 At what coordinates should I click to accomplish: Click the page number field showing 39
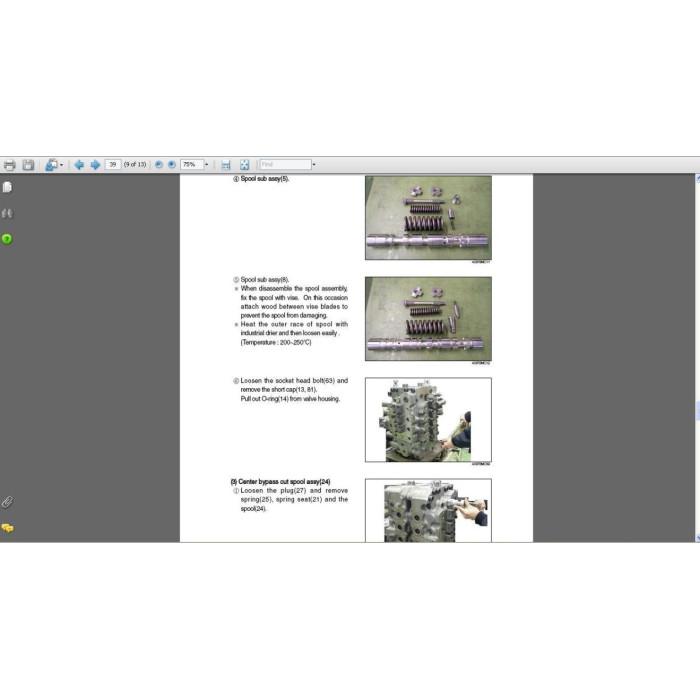[113, 165]
